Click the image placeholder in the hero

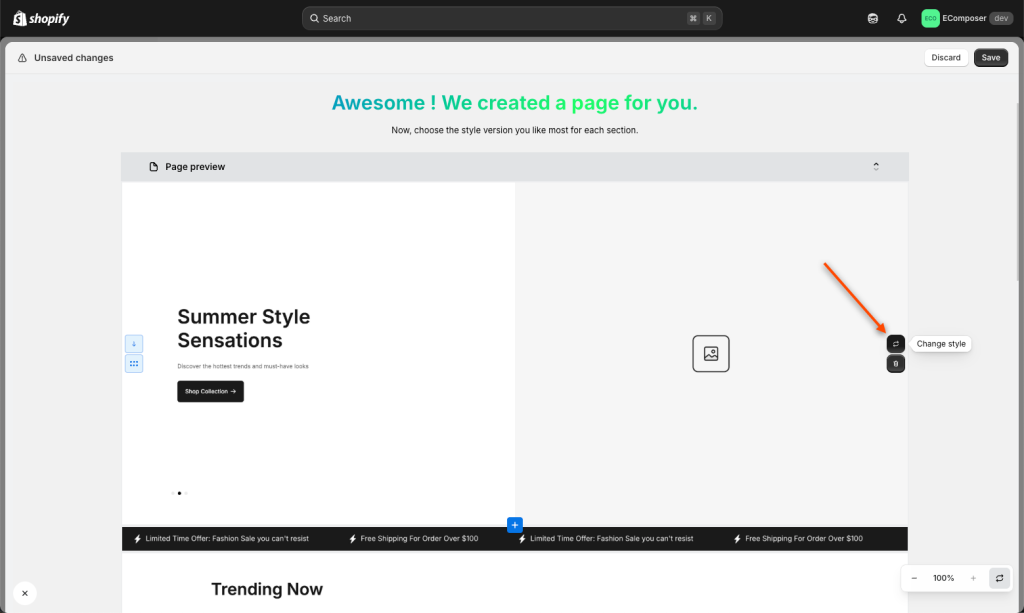(x=711, y=354)
